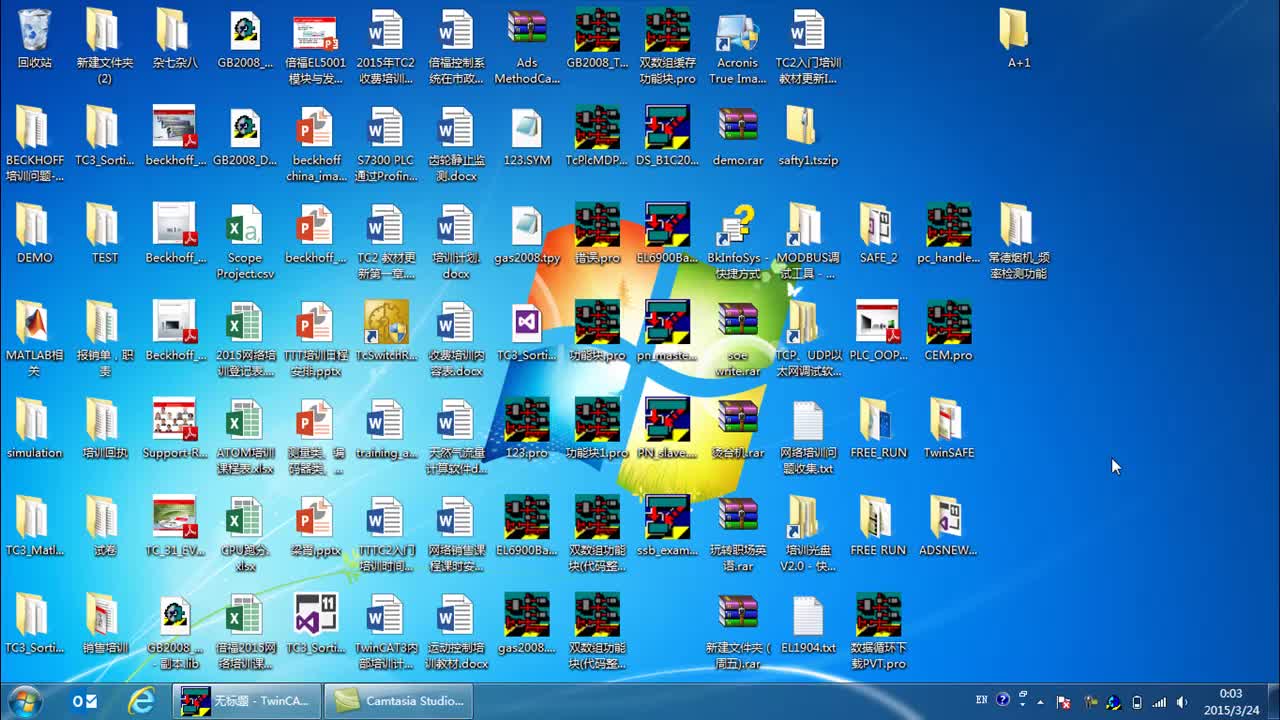
Task: Show hidden system tray icons
Action: 1042,702
